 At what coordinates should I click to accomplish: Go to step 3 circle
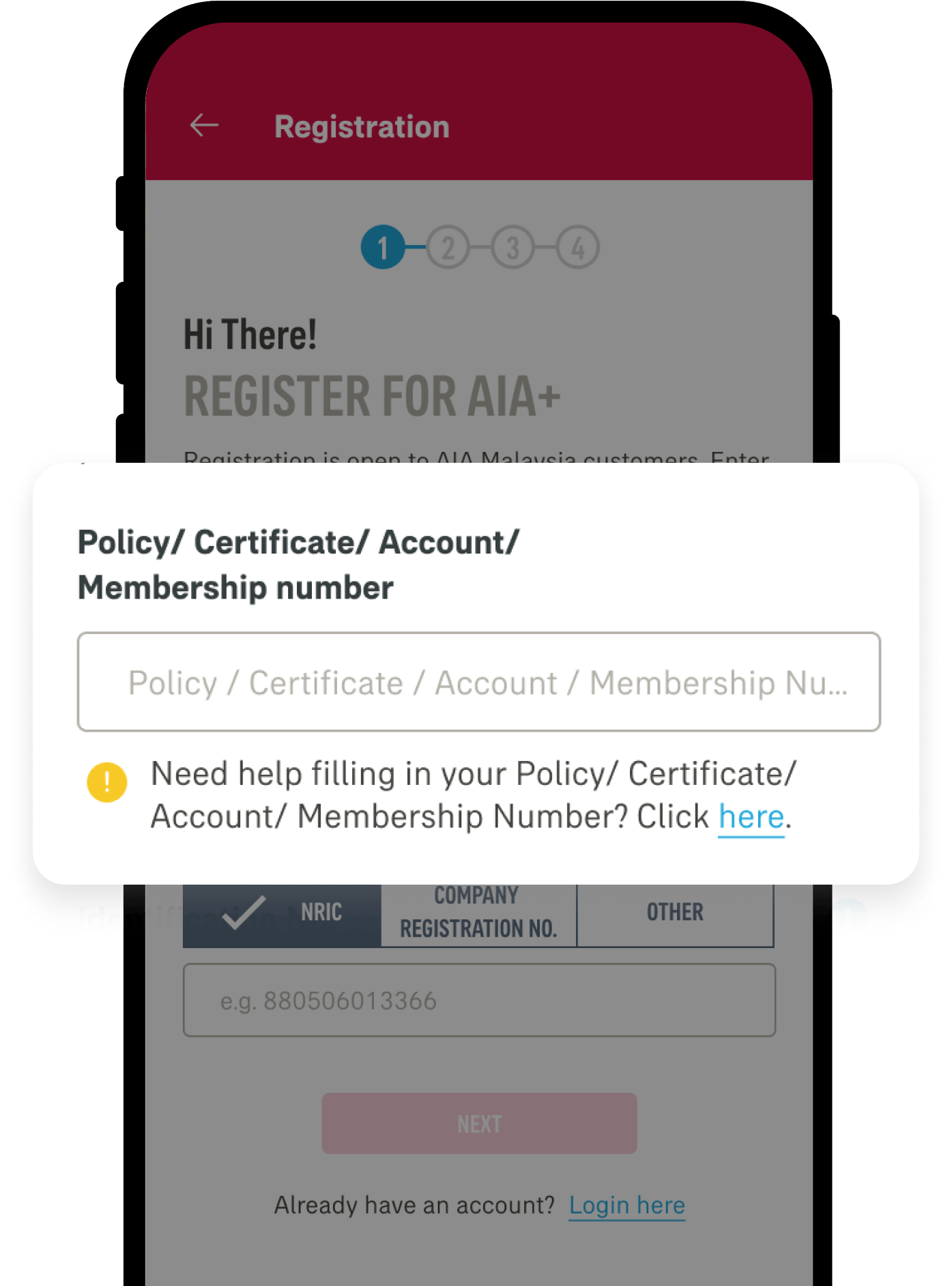(513, 247)
